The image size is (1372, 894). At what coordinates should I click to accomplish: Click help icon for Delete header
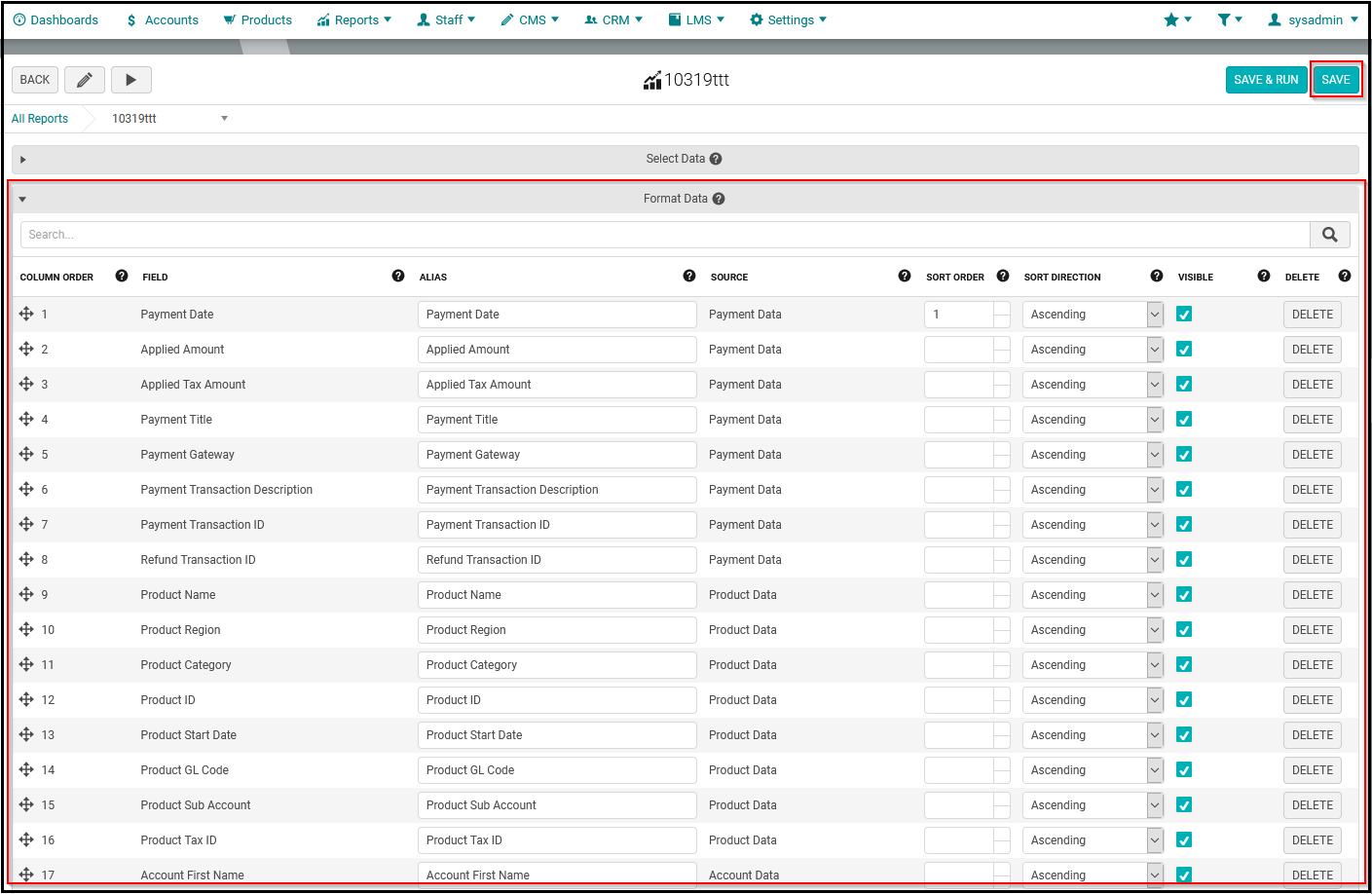point(1345,276)
